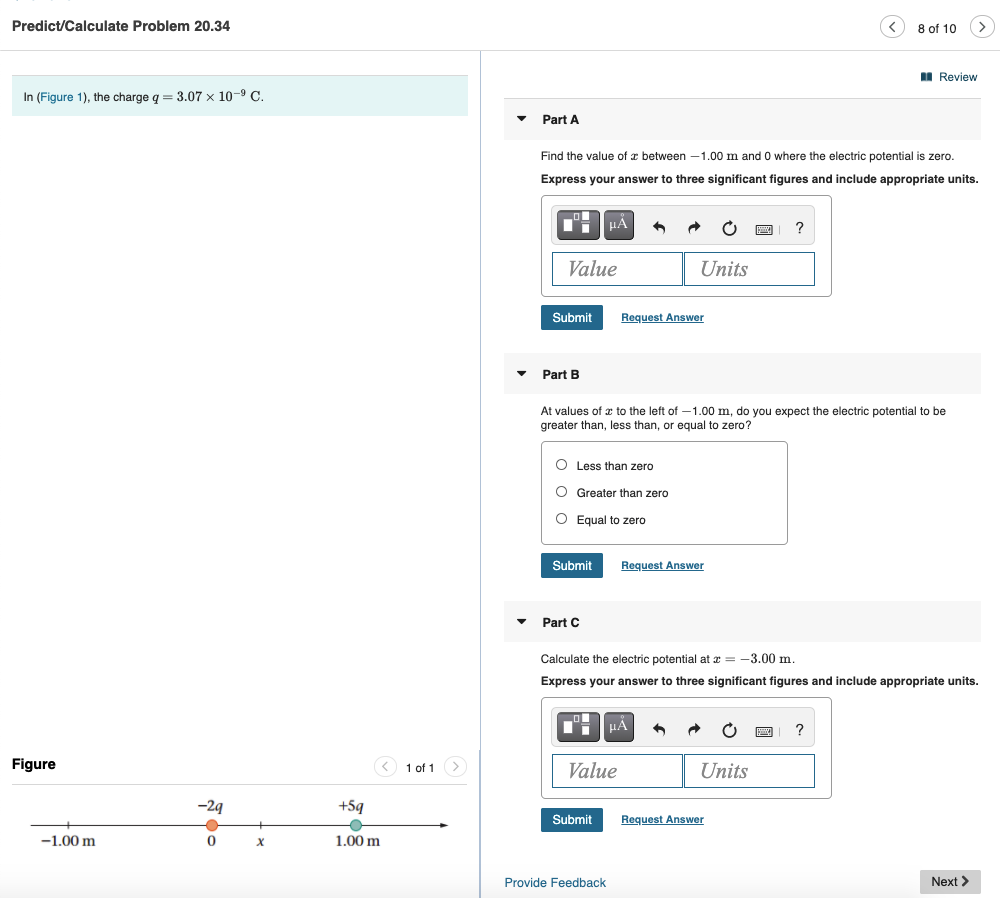Click the help question mark icon in Part C
Viewport: 1000px width, 898px height.
pos(799,728)
